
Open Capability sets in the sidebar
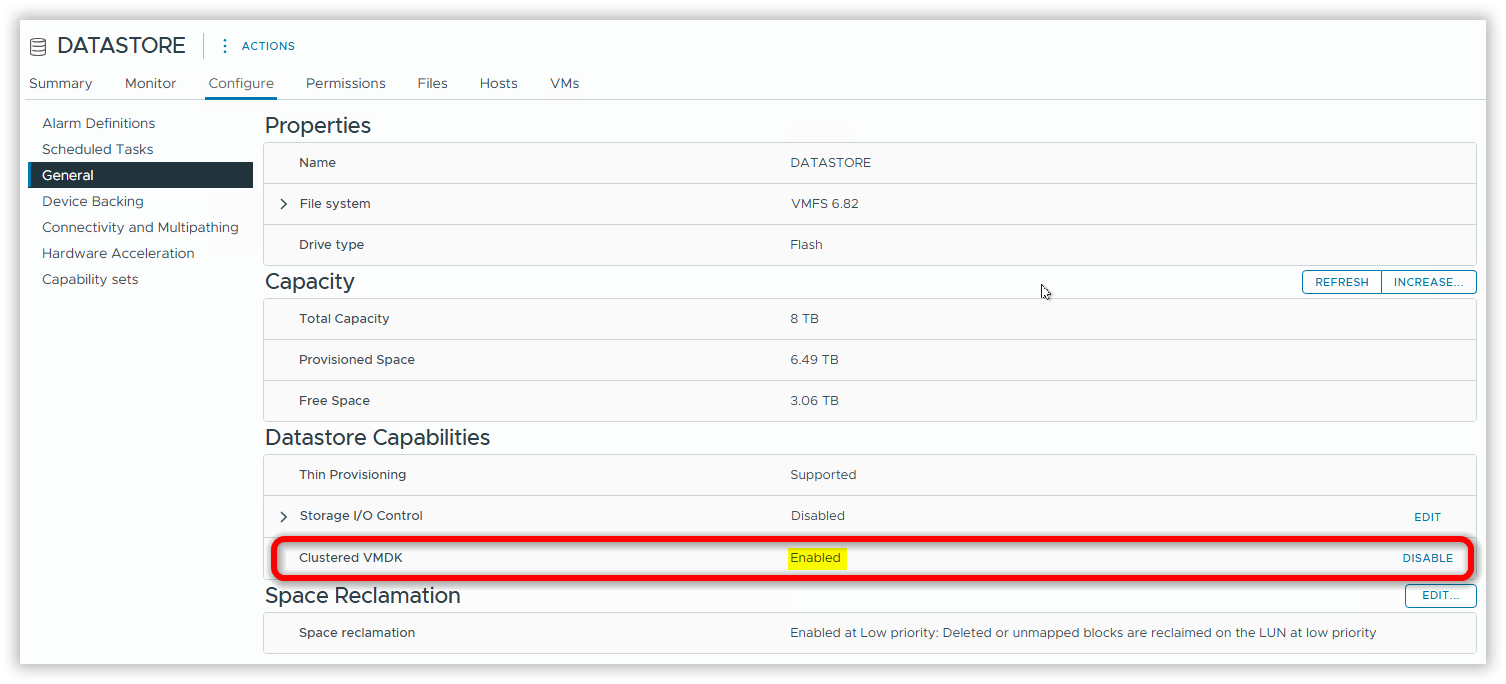click(90, 280)
